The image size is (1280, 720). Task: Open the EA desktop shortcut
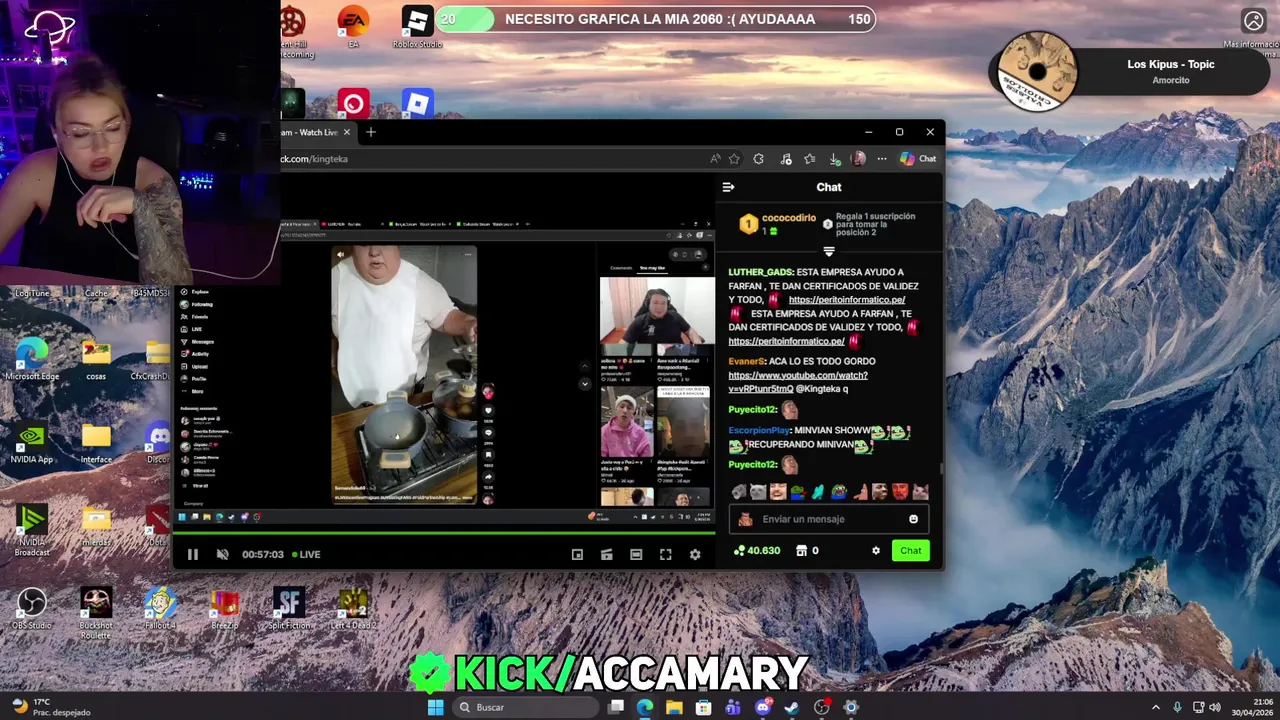(x=353, y=27)
